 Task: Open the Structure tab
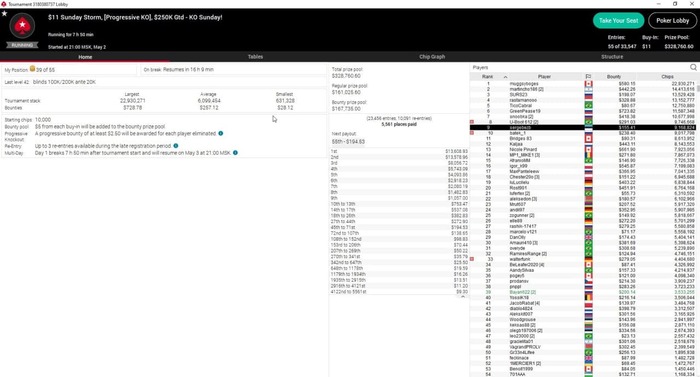612,57
